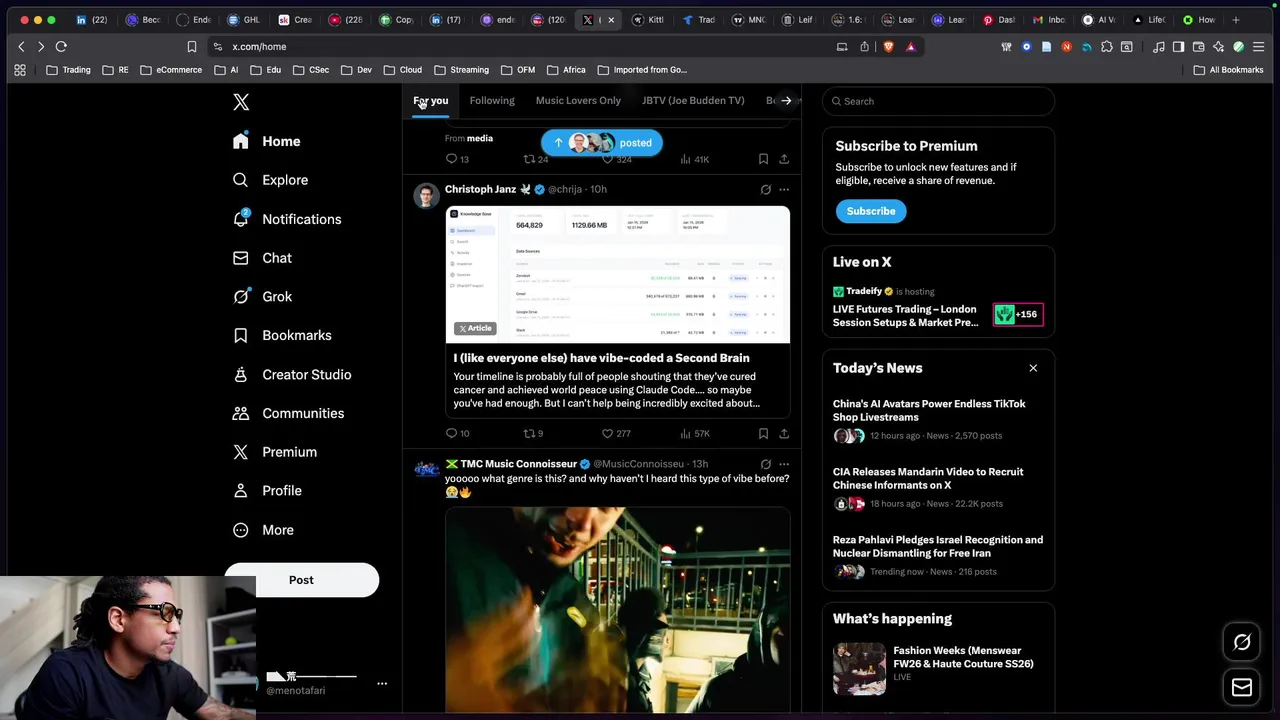
Task: Bookmark this page in address bar
Action: point(192,46)
